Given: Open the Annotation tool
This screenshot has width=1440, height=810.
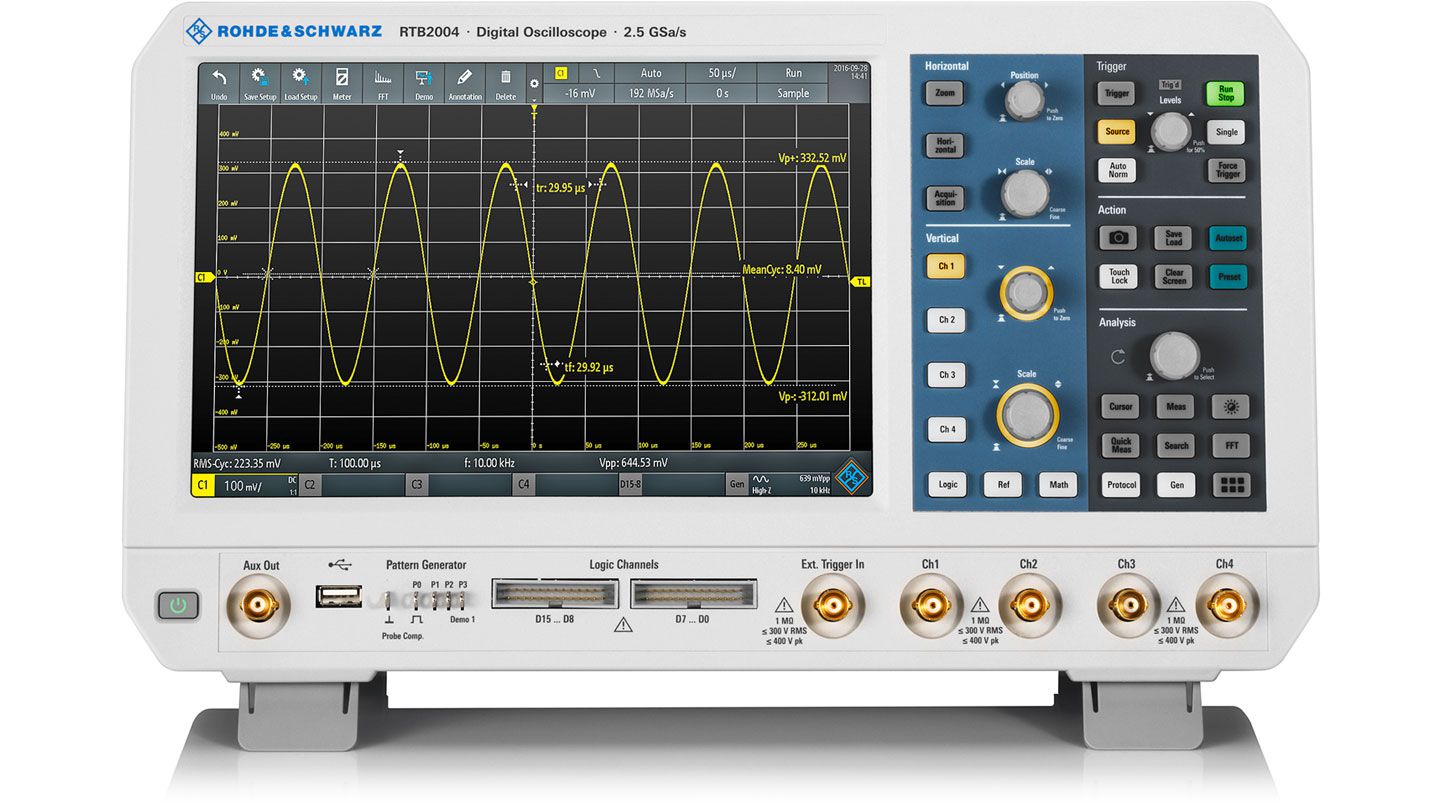Looking at the screenshot, I should click(x=463, y=82).
